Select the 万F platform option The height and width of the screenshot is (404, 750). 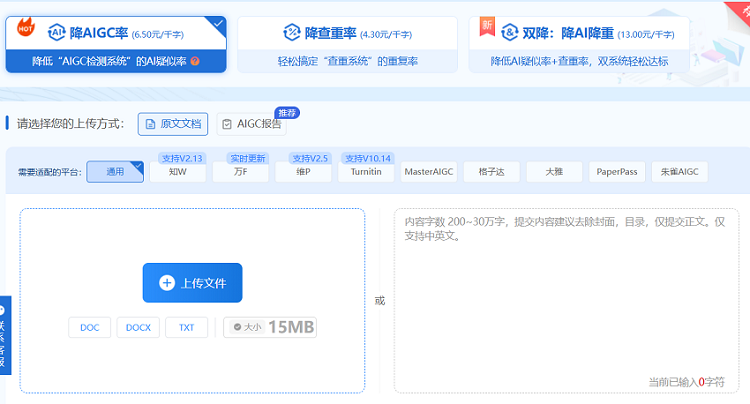click(241, 172)
